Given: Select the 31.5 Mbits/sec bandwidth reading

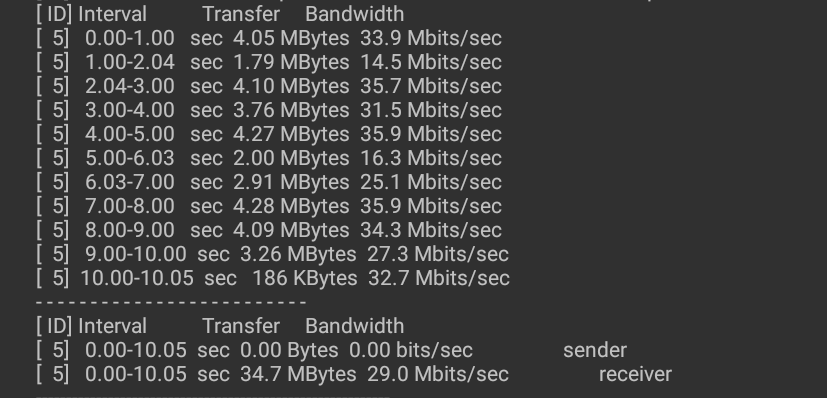Looking at the screenshot, I should (x=431, y=110).
